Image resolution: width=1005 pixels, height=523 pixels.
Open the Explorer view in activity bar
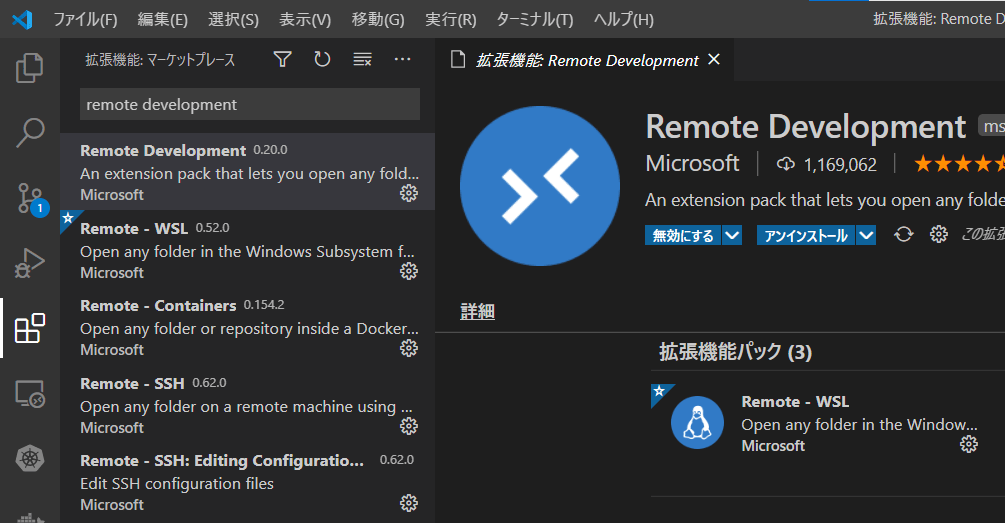point(29,68)
